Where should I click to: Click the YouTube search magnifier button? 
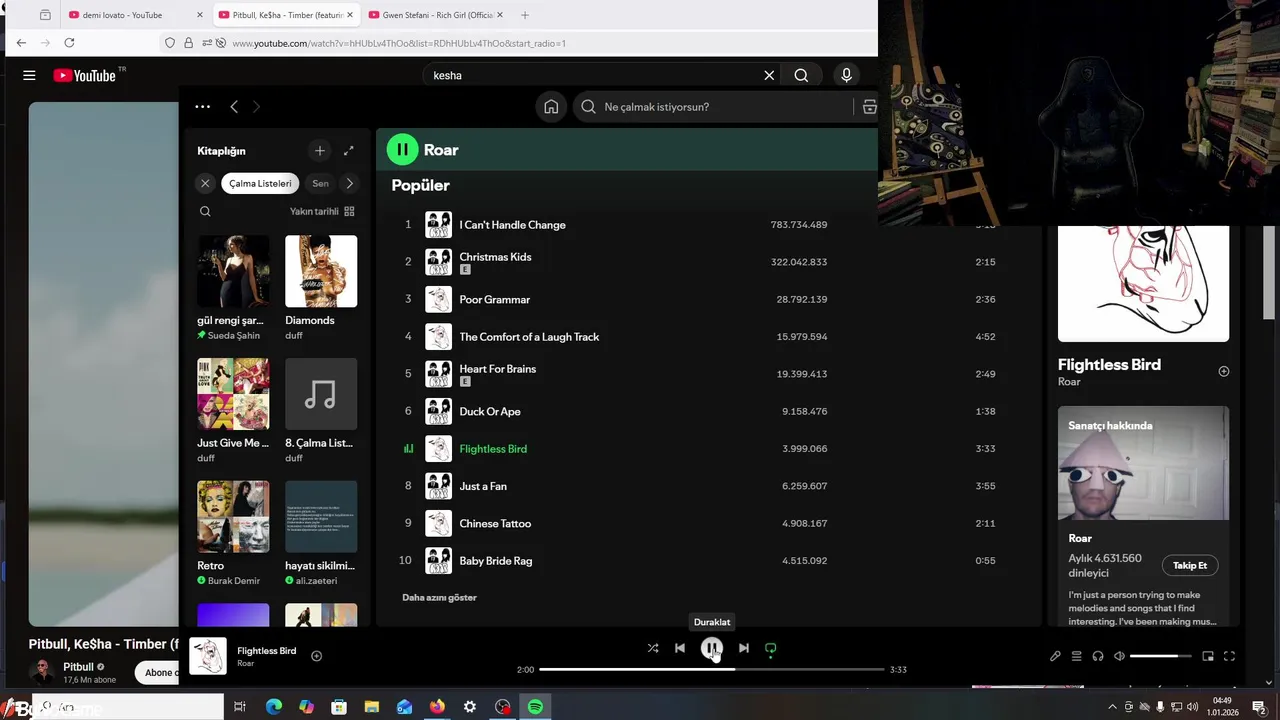(801, 75)
